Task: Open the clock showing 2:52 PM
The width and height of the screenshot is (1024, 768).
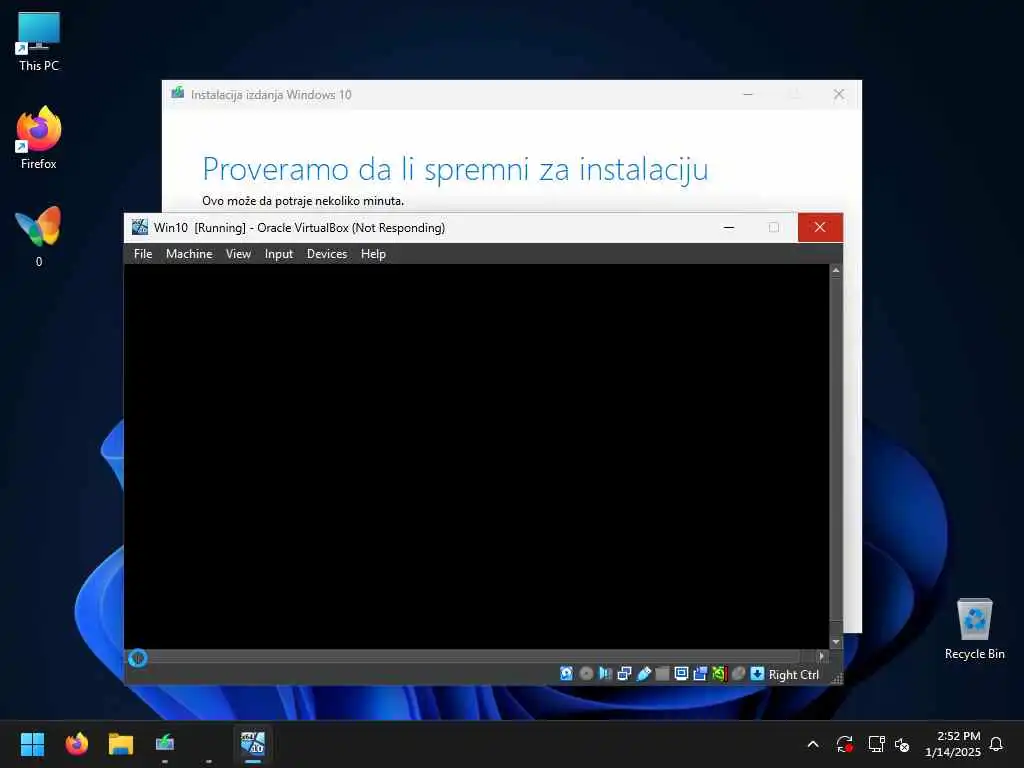Action: click(953, 744)
